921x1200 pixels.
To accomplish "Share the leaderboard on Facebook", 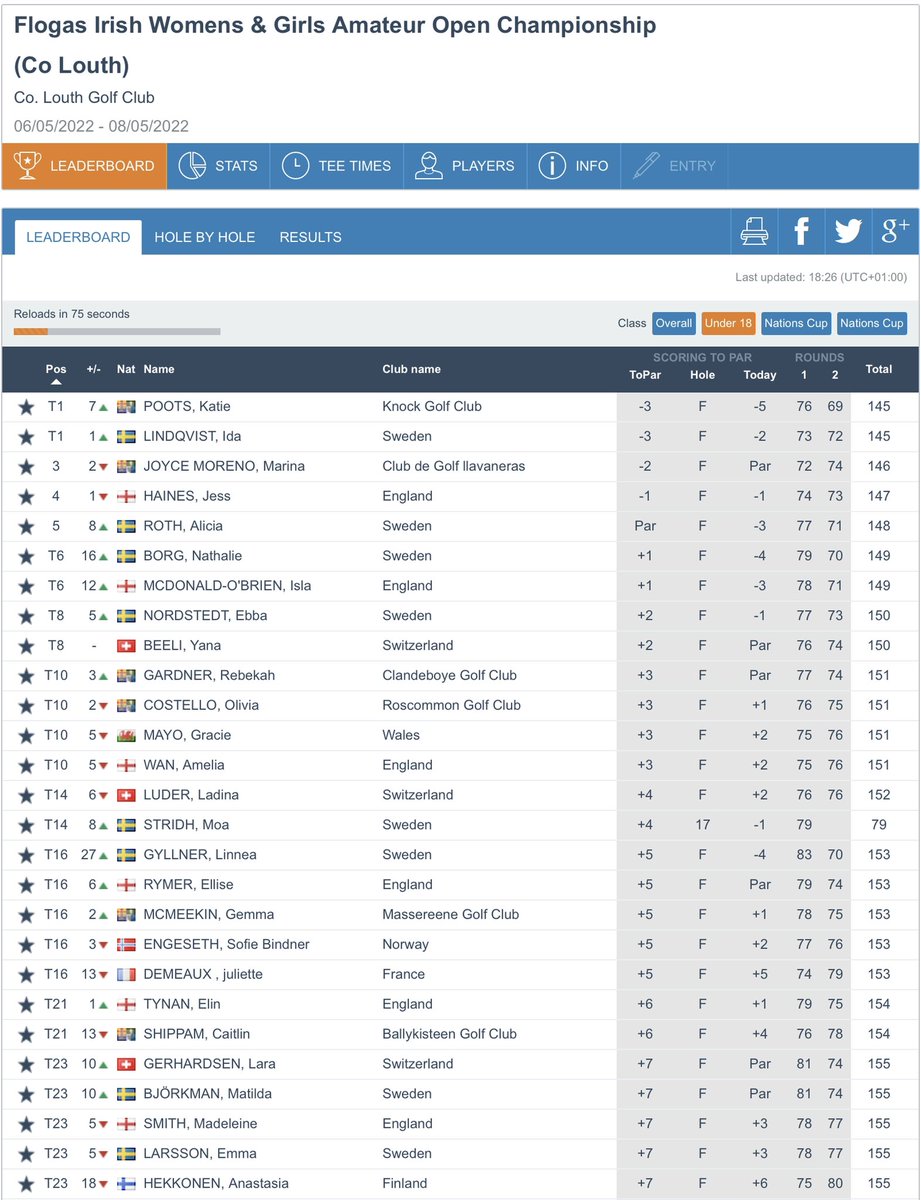I will tap(801, 232).
